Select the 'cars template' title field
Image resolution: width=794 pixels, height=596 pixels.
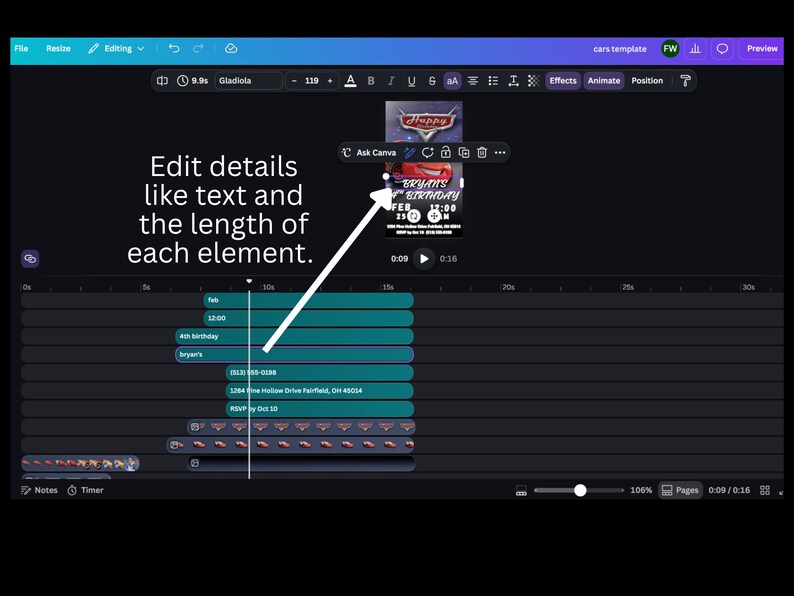620,49
